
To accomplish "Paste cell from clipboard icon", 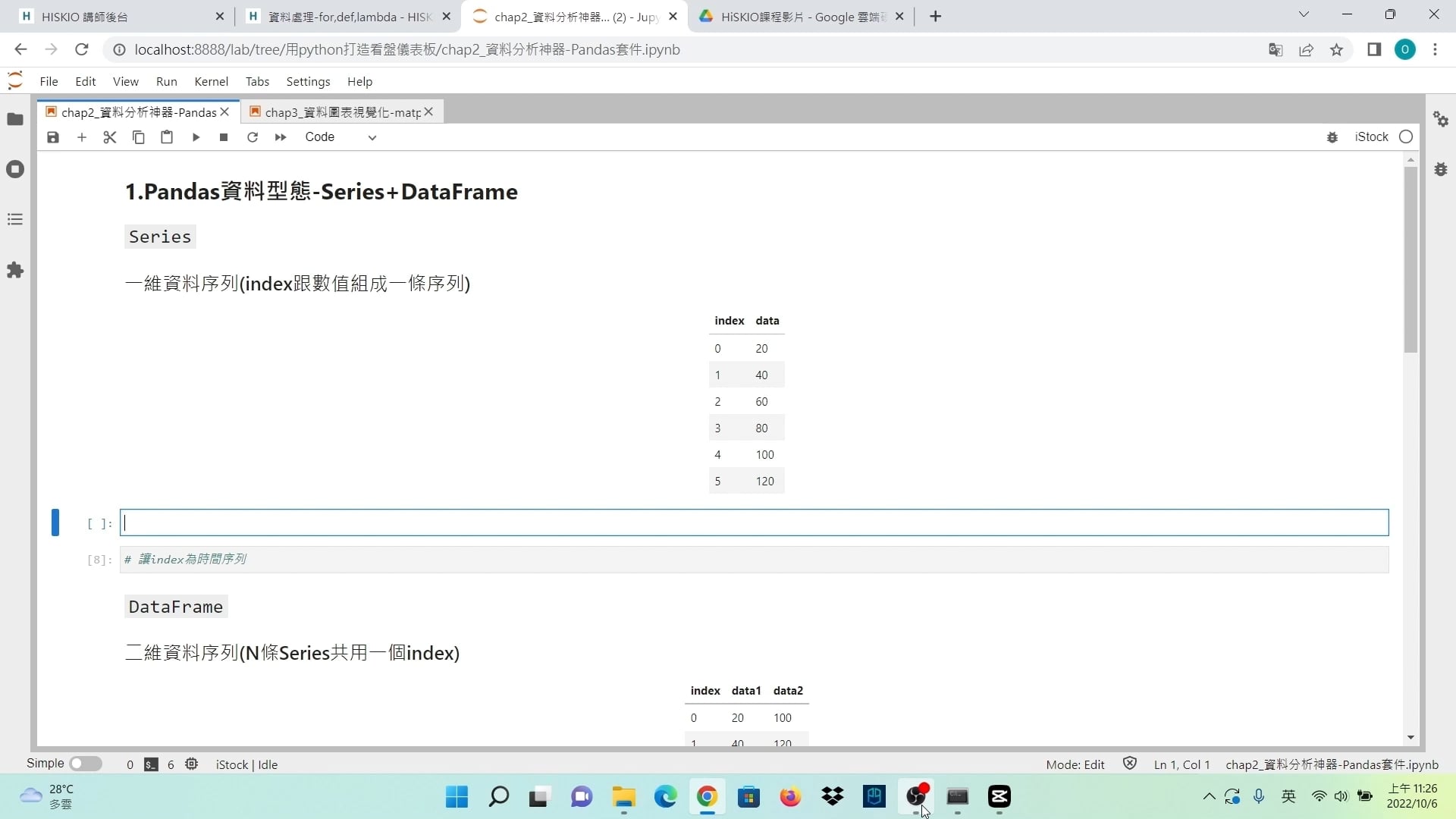I will pos(167,137).
